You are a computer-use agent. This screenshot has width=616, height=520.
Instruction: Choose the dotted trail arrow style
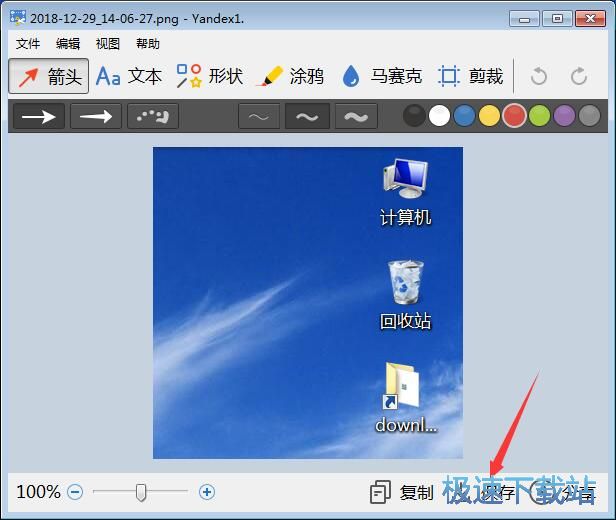[153, 117]
